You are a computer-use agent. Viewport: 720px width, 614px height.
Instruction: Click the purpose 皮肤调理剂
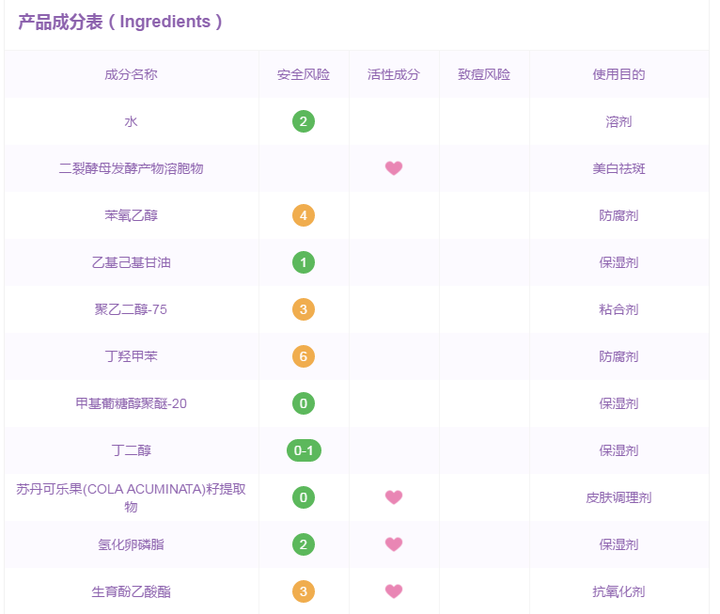619,497
